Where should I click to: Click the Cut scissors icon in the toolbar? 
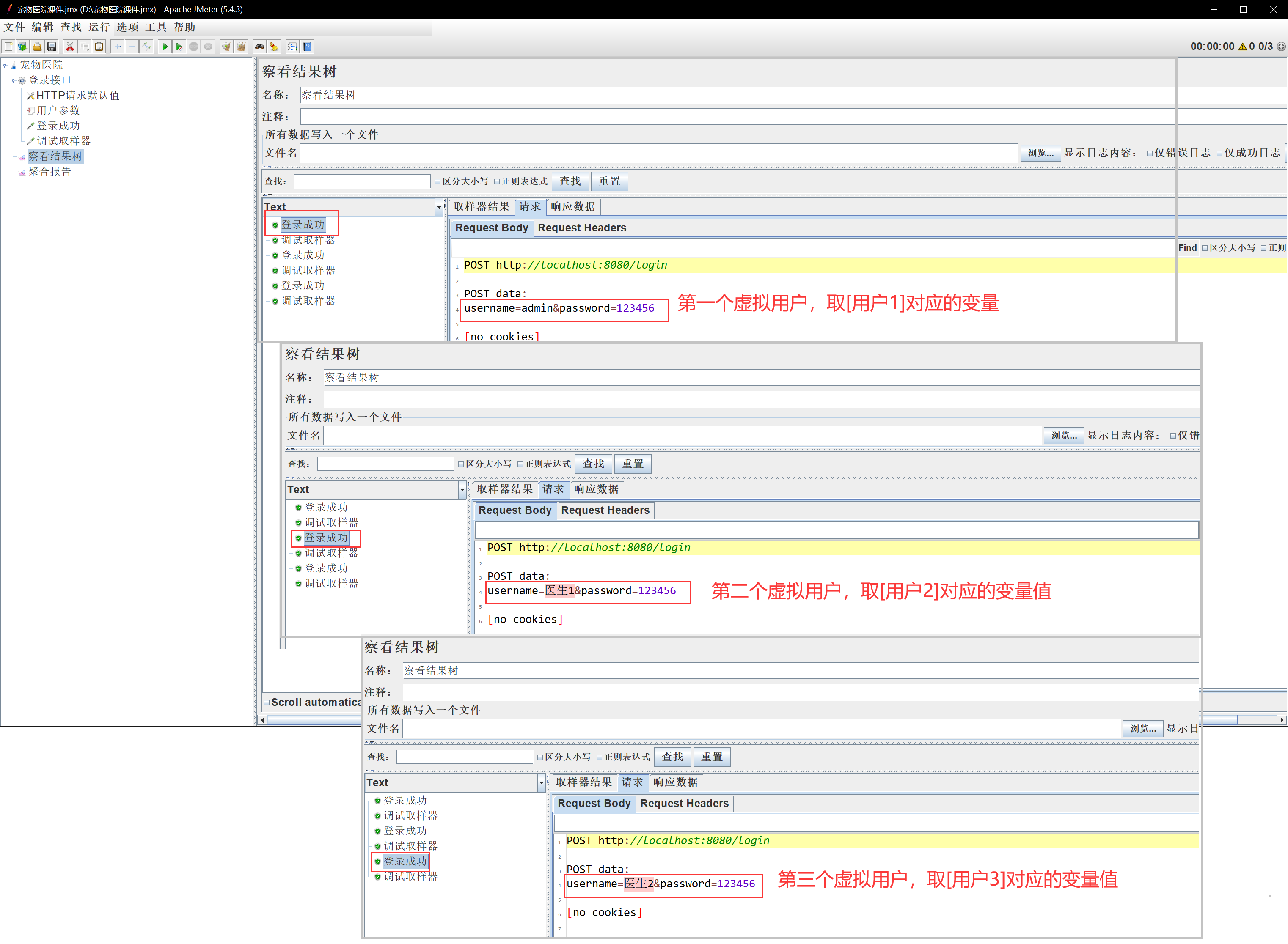(70, 47)
